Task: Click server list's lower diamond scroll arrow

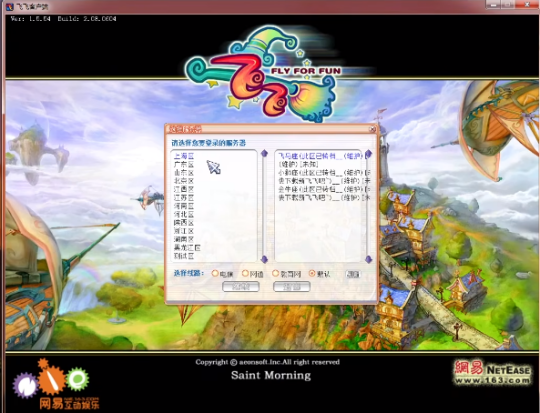Action: tap(368, 259)
